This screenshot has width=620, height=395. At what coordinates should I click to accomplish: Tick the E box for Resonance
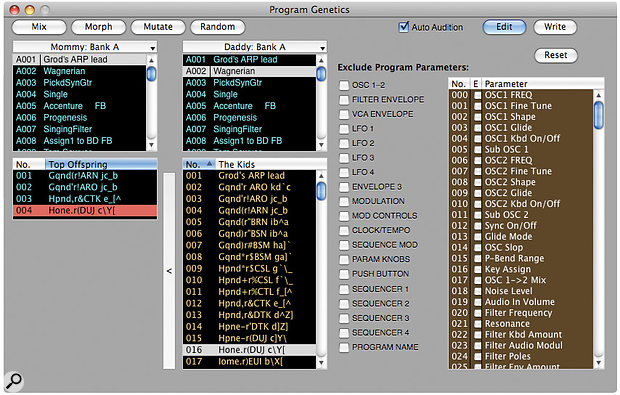pos(478,324)
